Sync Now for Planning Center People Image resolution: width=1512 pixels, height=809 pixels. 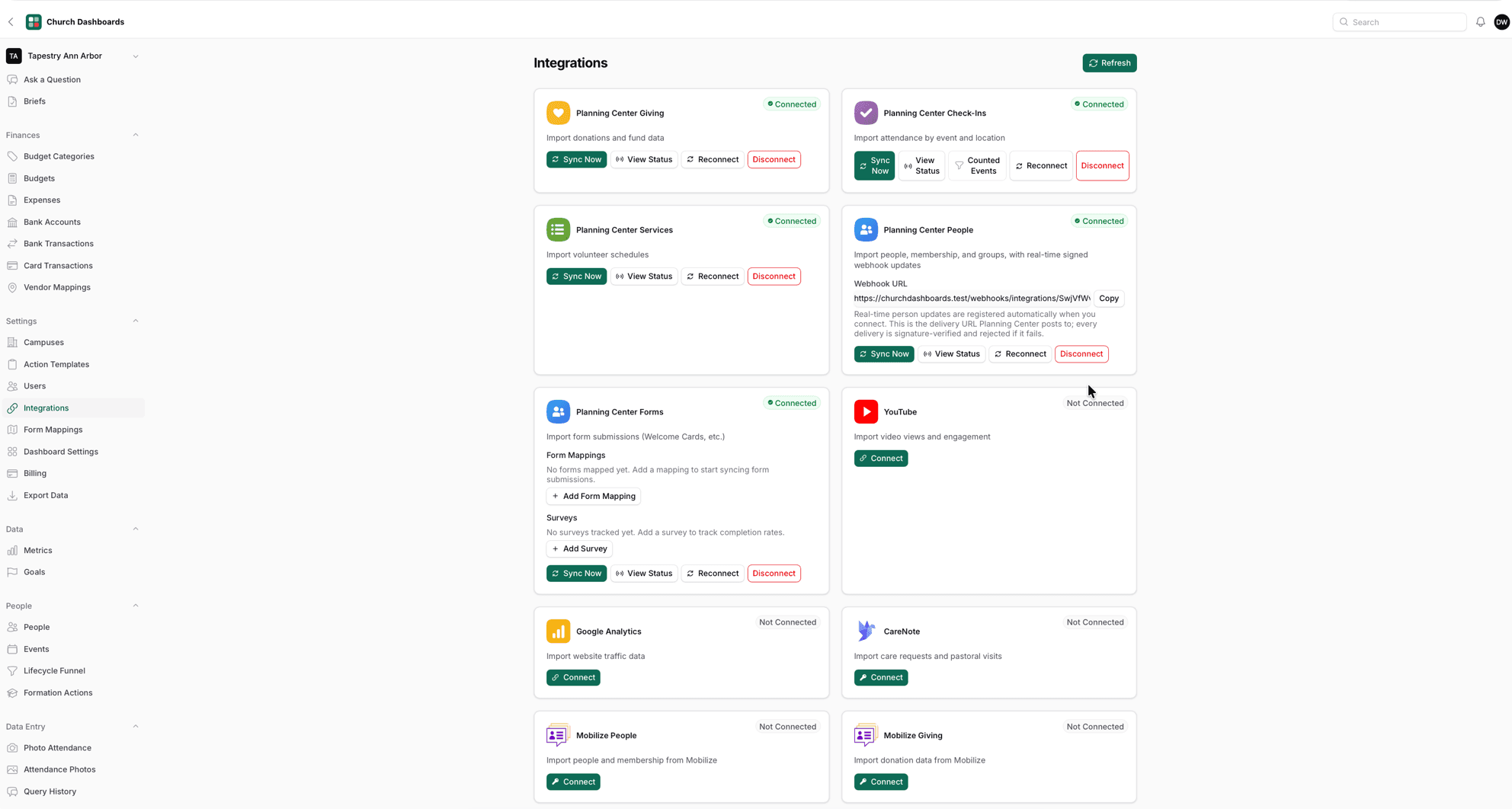884,354
